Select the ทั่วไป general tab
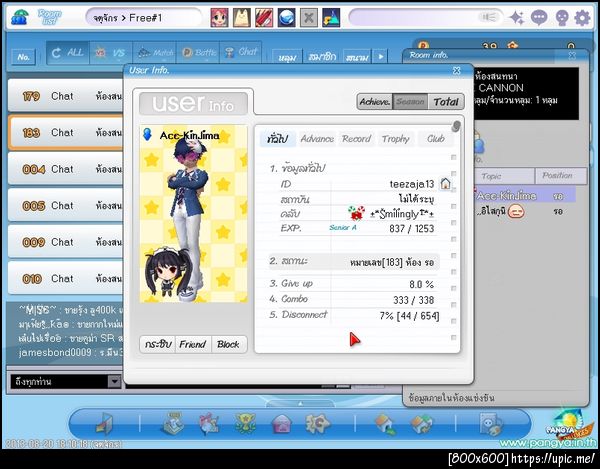 [278, 138]
